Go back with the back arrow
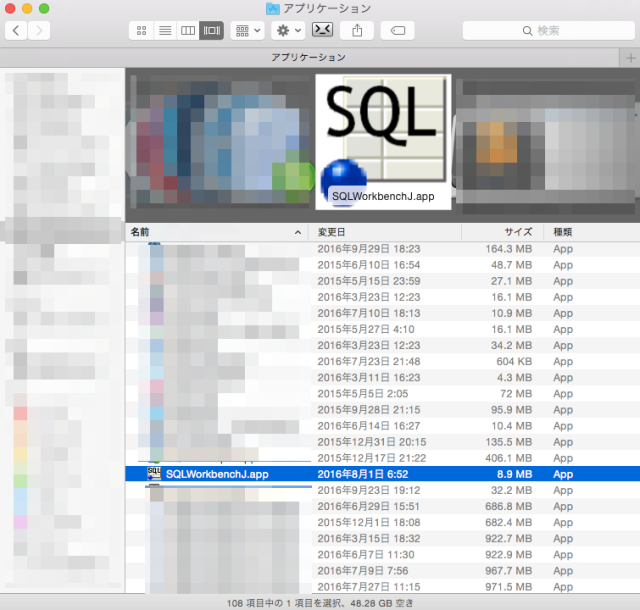The width and height of the screenshot is (640, 610). click(16, 31)
